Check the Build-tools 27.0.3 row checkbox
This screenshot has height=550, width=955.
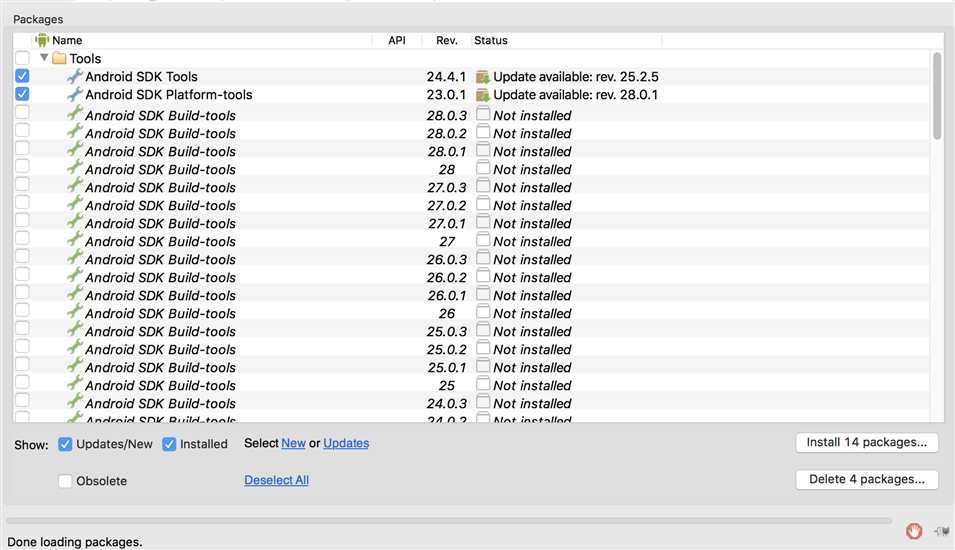click(23, 184)
